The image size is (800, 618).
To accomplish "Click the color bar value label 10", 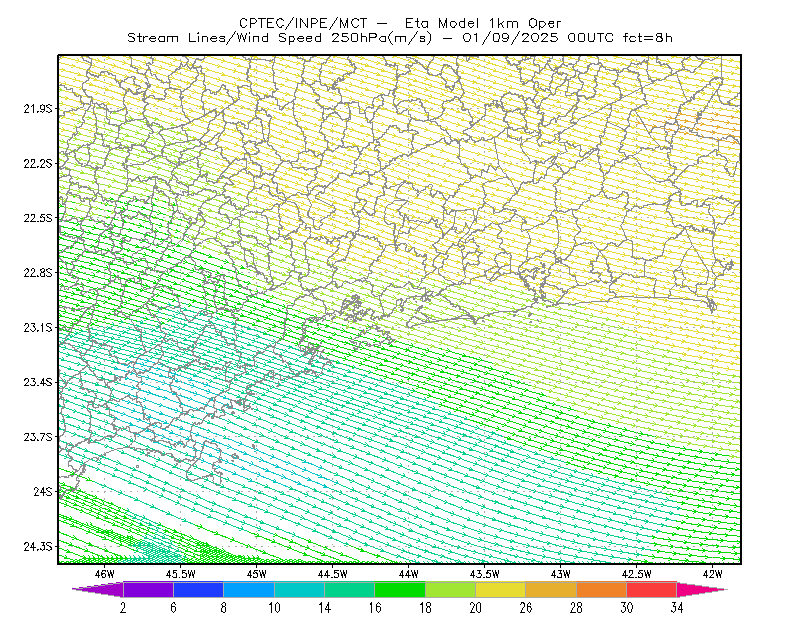I will pyautogui.click(x=274, y=608).
